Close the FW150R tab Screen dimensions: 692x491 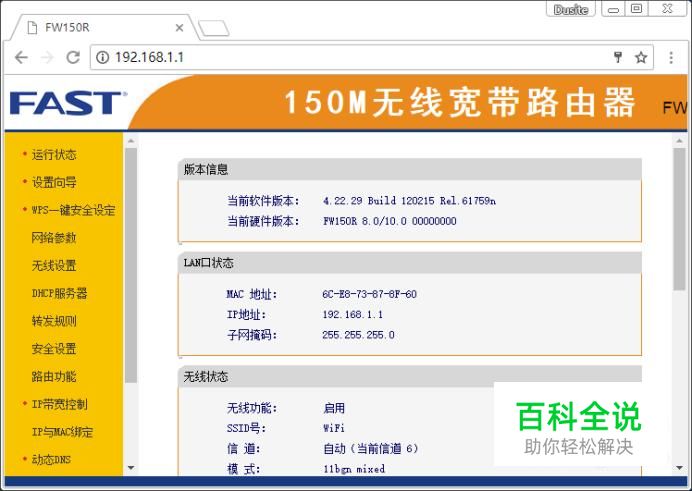pyautogui.click(x=179, y=28)
